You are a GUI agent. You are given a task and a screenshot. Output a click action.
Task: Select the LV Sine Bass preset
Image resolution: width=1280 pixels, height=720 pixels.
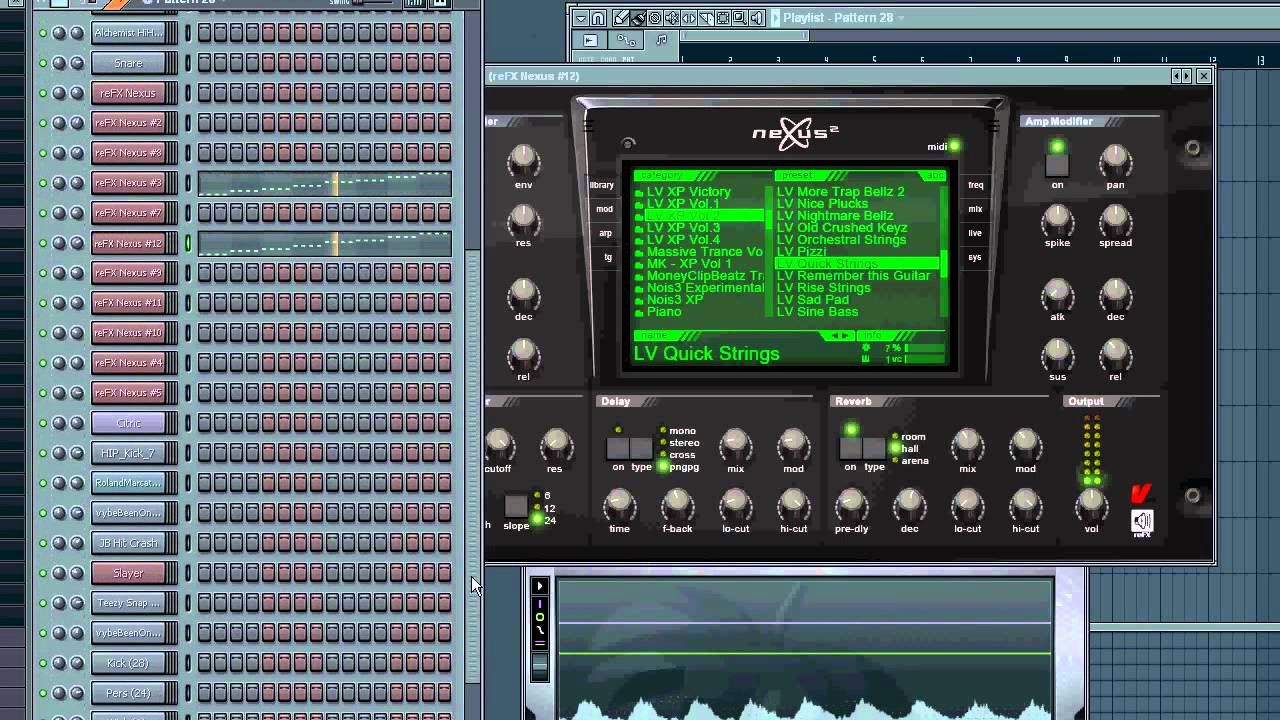[817, 312]
